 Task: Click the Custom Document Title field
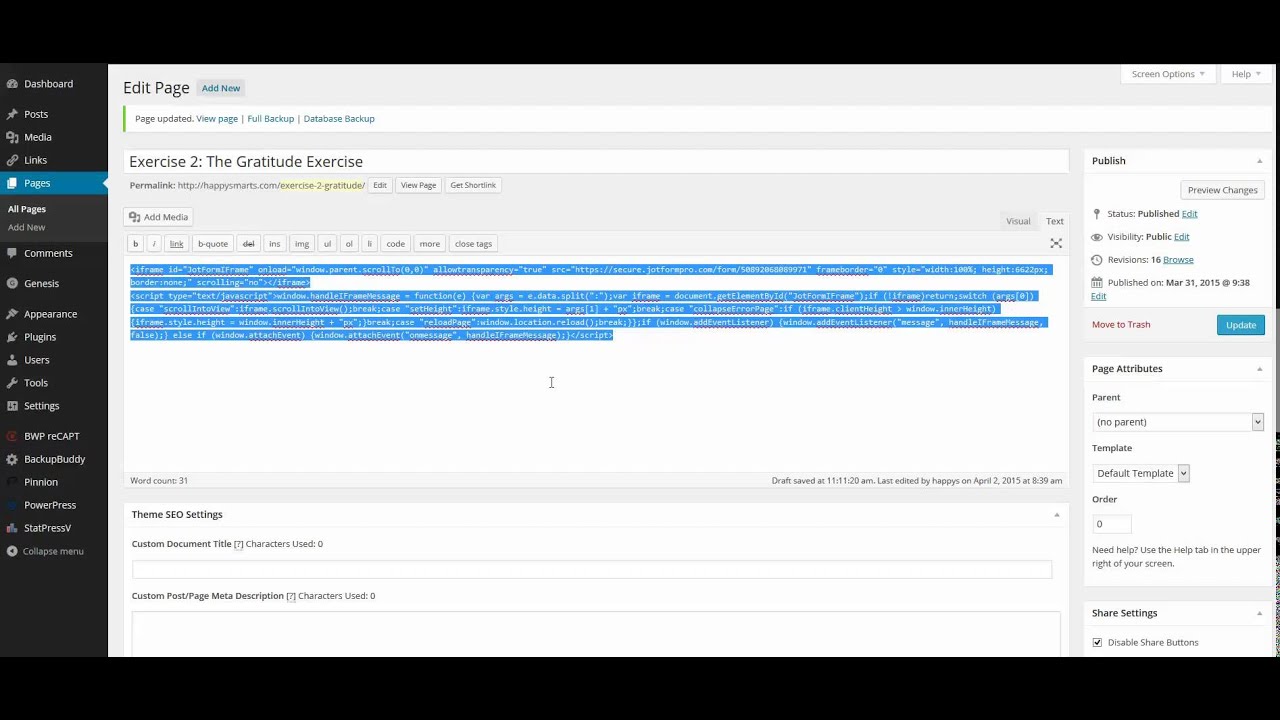click(x=592, y=569)
